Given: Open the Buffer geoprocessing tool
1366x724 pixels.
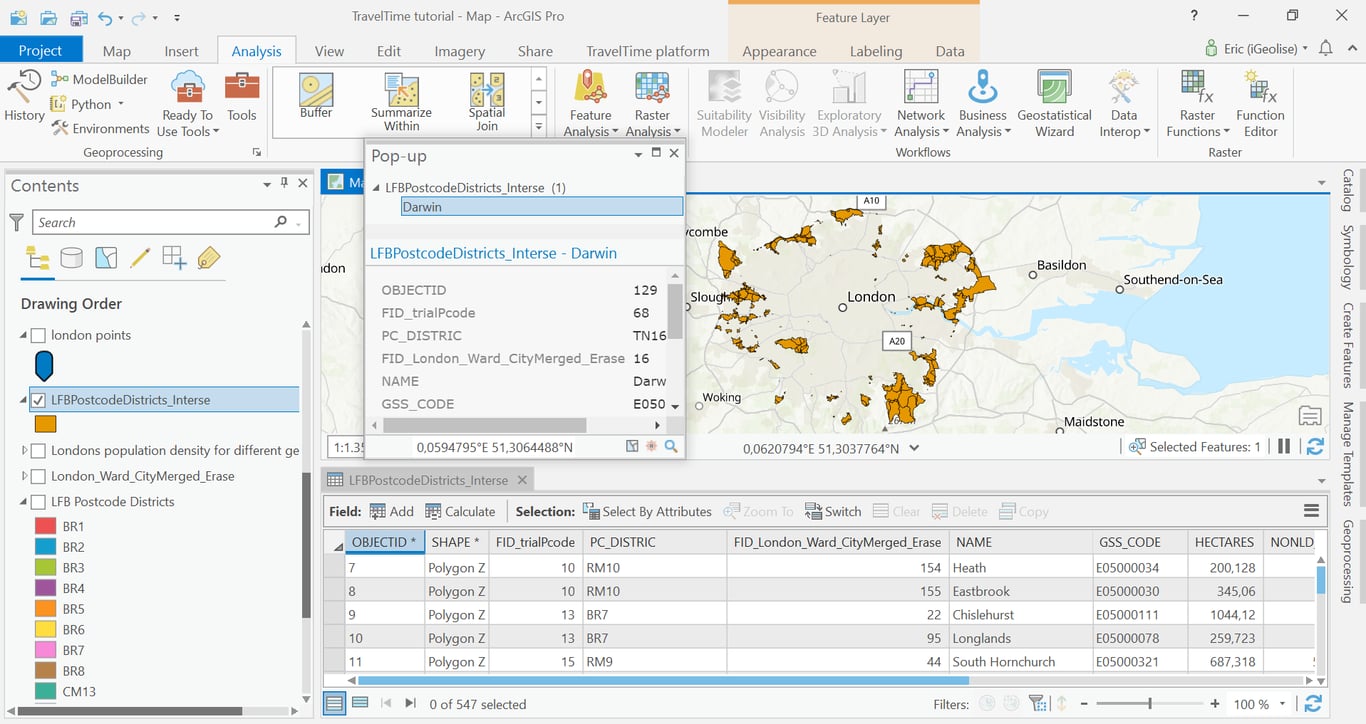Looking at the screenshot, I should [x=316, y=97].
